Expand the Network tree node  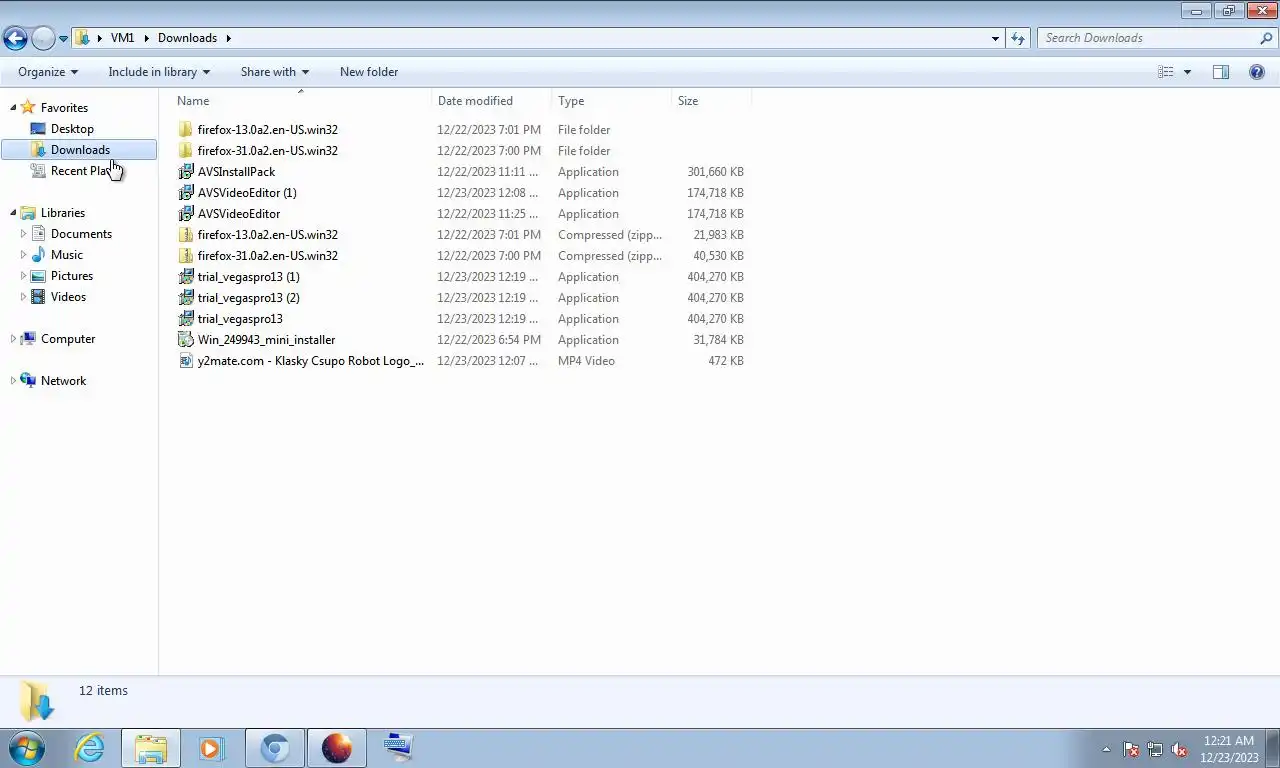coord(13,381)
